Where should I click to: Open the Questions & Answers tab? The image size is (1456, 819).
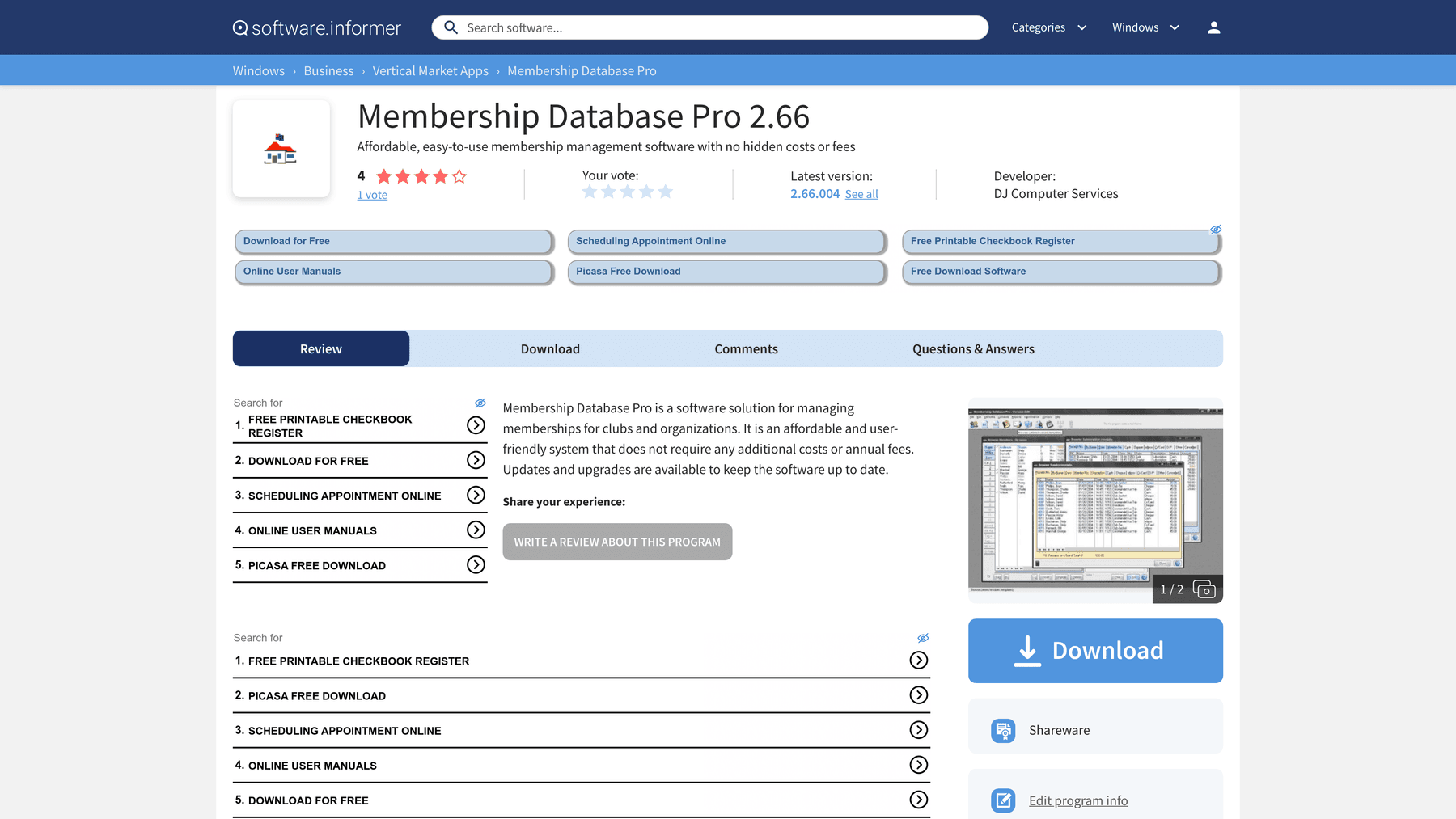click(x=973, y=349)
